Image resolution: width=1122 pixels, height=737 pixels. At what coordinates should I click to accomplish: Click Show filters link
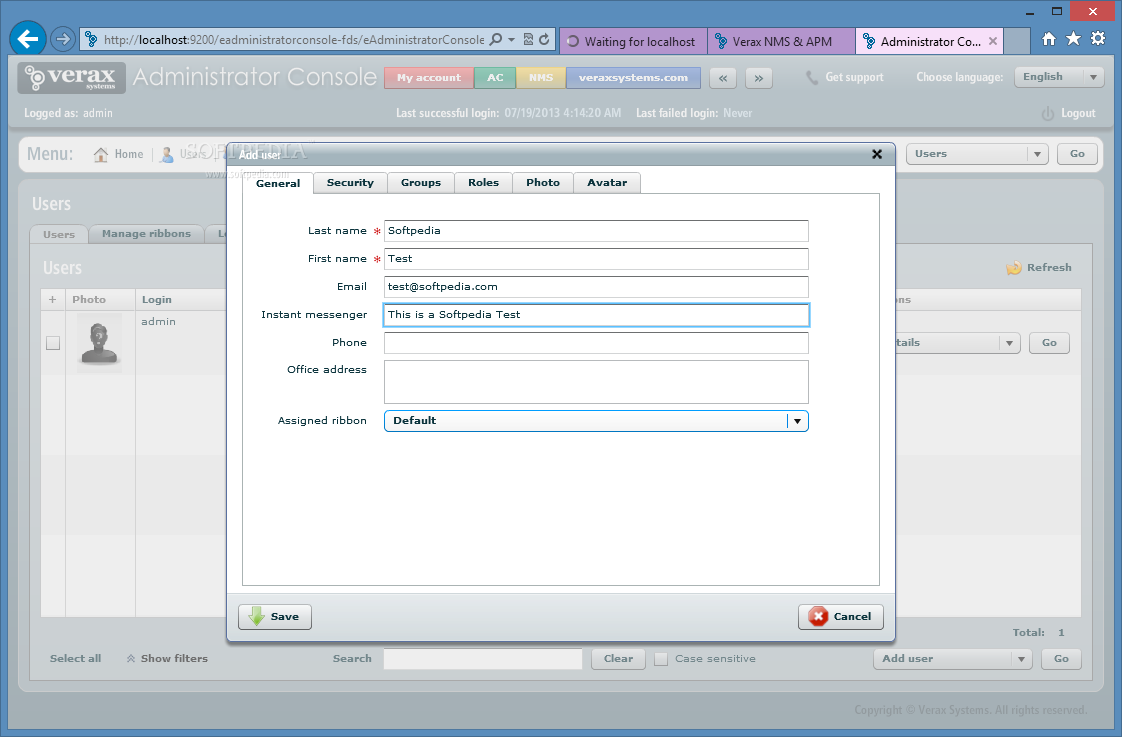click(x=167, y=659)
